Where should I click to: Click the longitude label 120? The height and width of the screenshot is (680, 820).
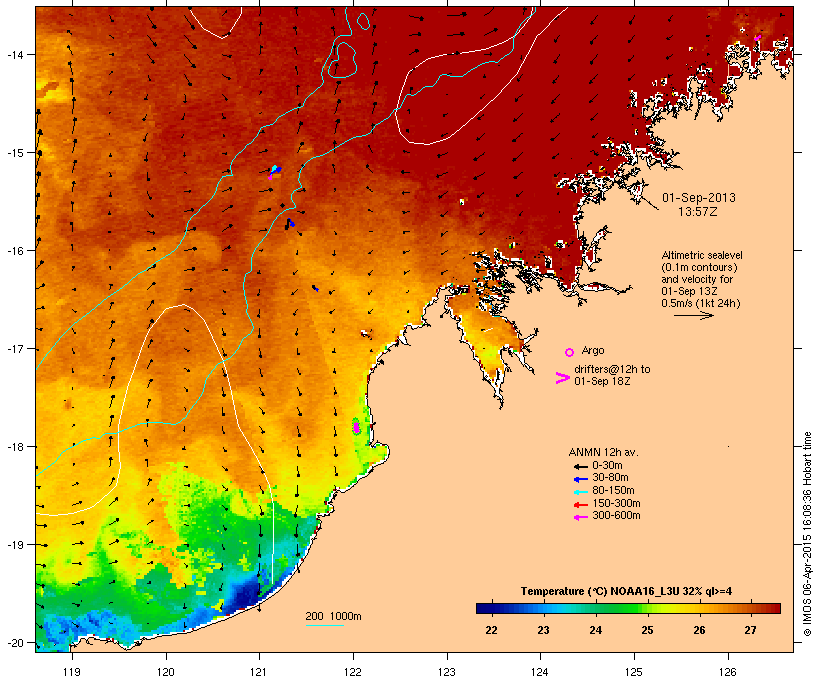point(166,672)
